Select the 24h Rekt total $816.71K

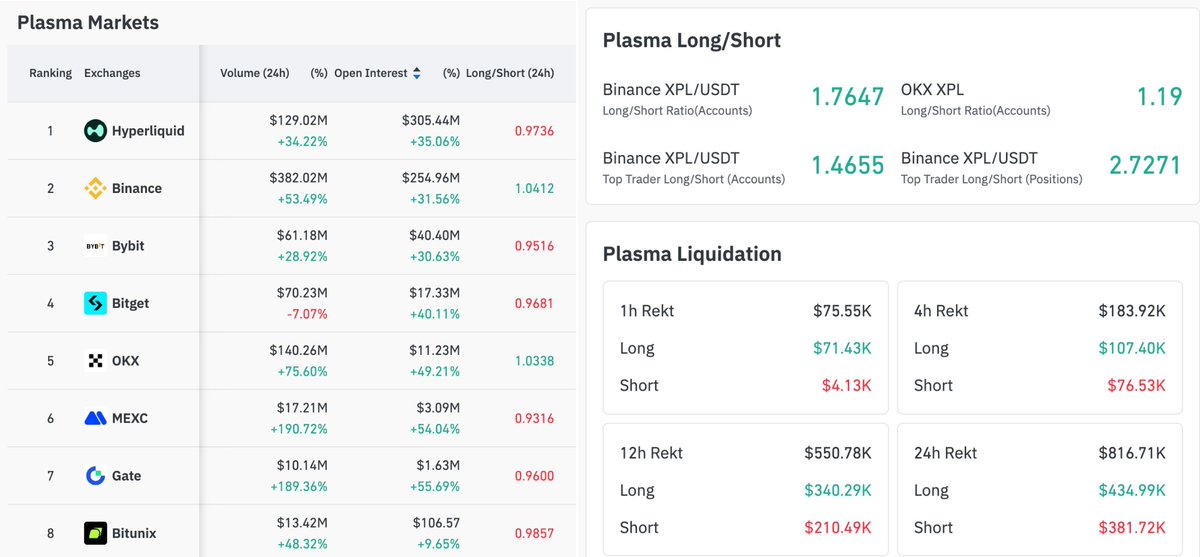point(1132,453)
